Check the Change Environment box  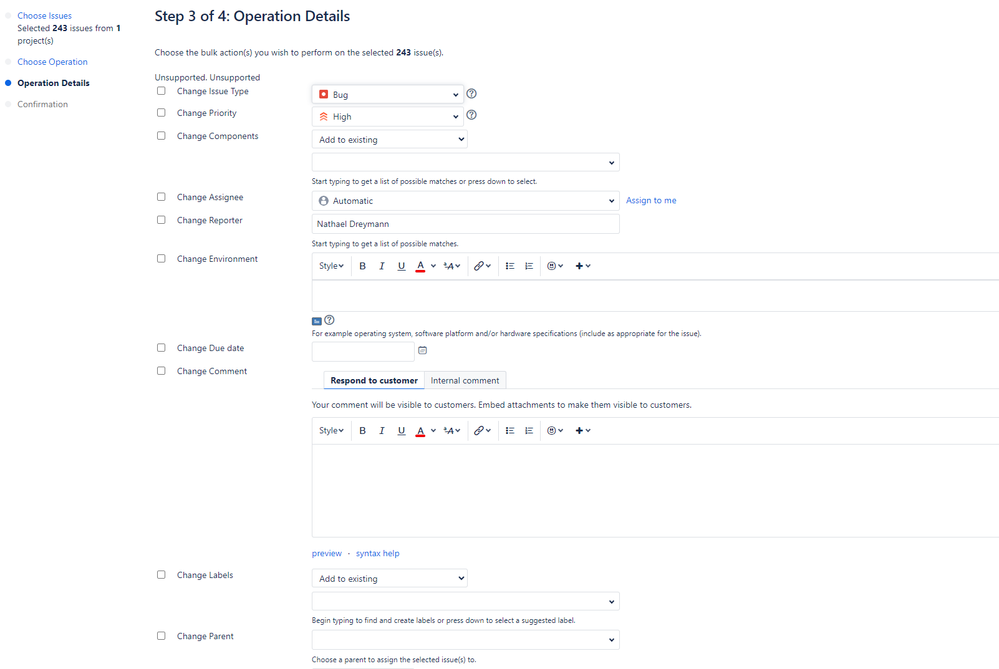tap(161, 259)
